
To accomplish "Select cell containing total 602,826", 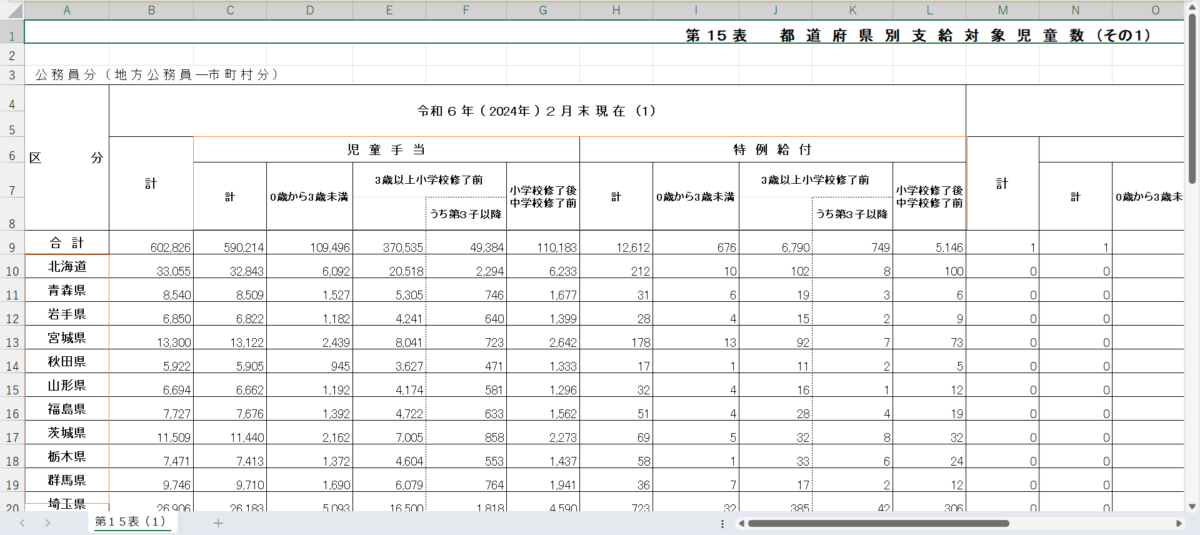I will tap(151, 246).
